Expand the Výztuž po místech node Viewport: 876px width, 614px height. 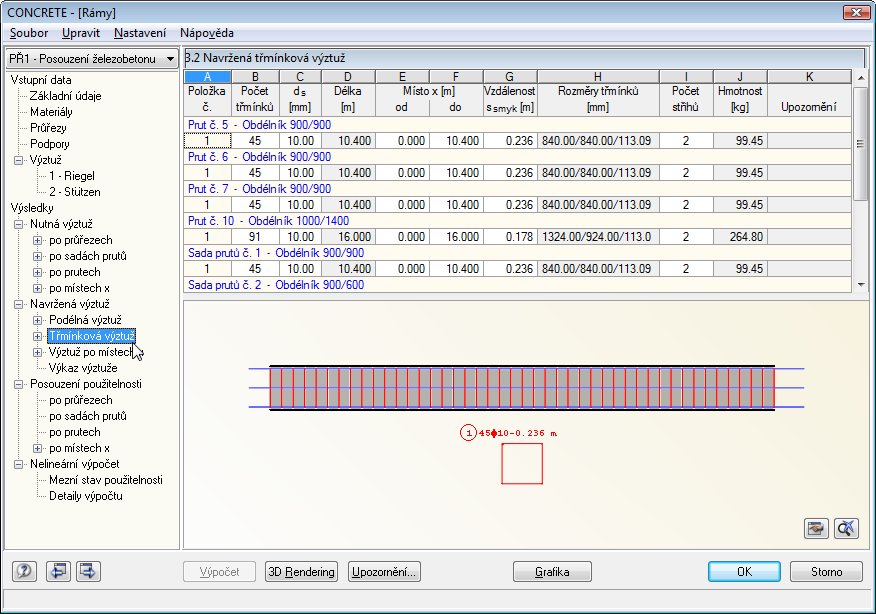(37, 352)
